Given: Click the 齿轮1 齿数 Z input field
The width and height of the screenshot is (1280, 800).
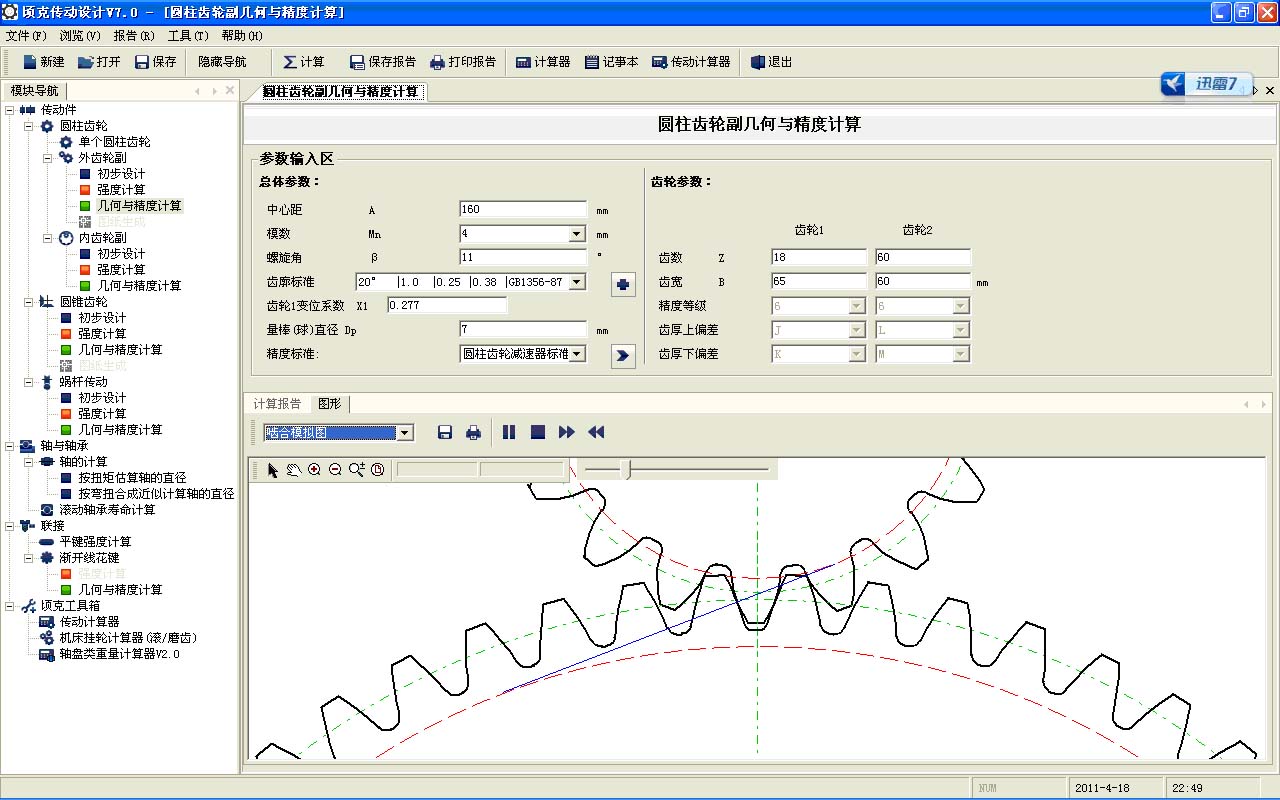Looking at the screenshot, I should coord(819,258).
